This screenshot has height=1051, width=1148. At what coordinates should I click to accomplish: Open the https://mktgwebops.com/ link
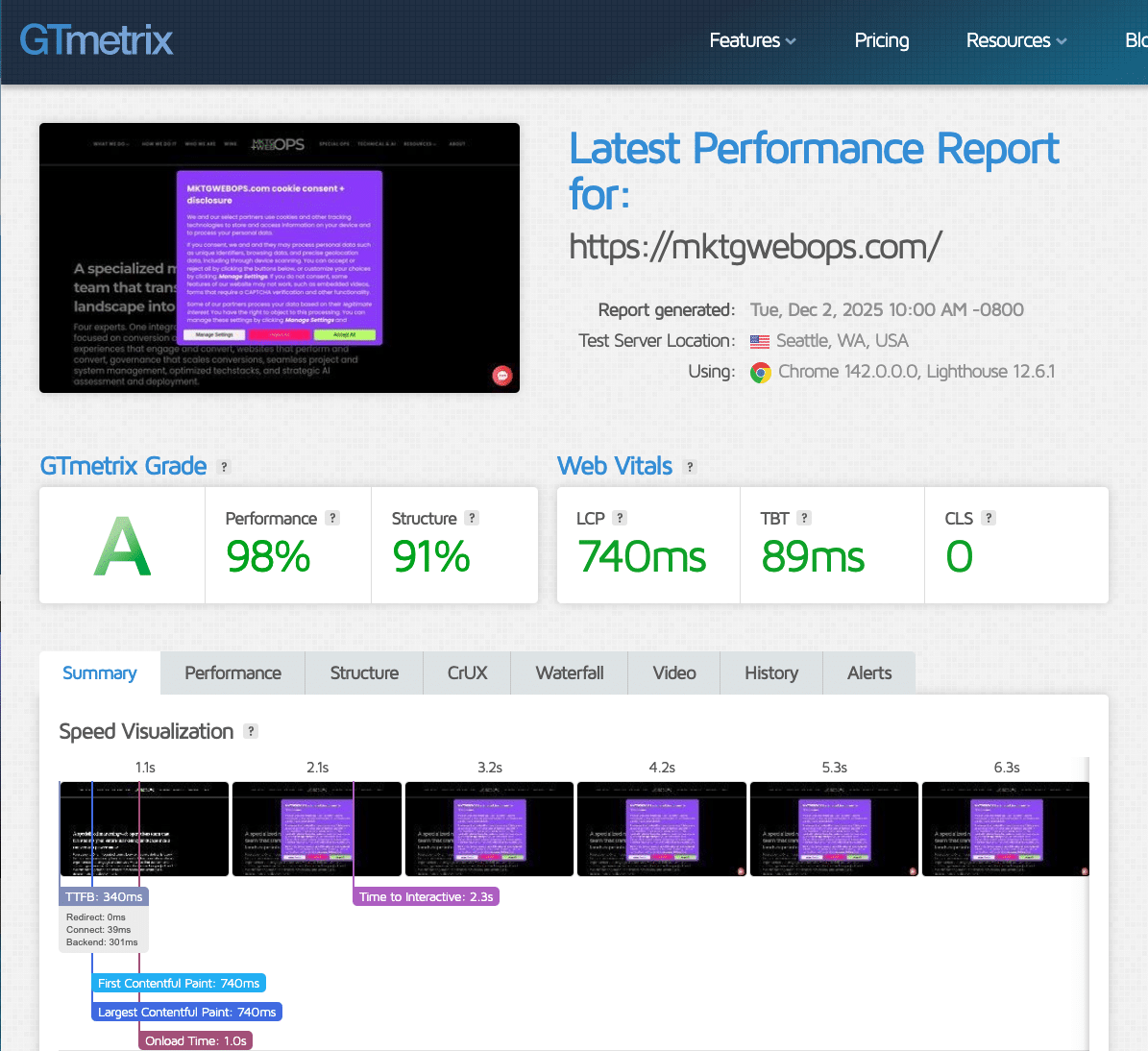coord(755,247)
